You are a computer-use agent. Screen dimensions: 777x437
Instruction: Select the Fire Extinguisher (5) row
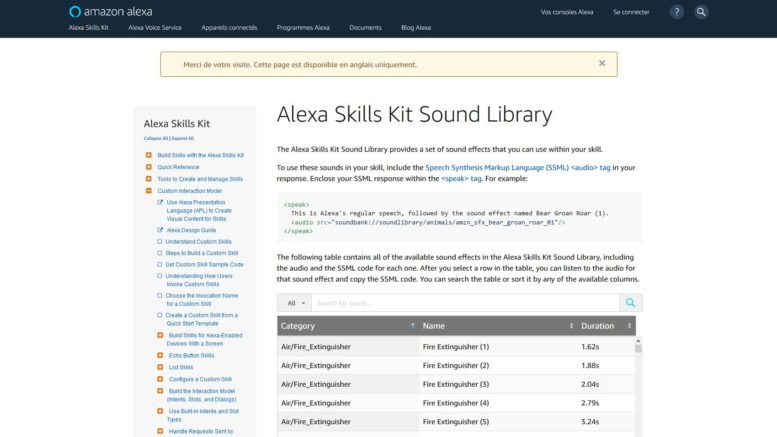click(x=456, y=422)
